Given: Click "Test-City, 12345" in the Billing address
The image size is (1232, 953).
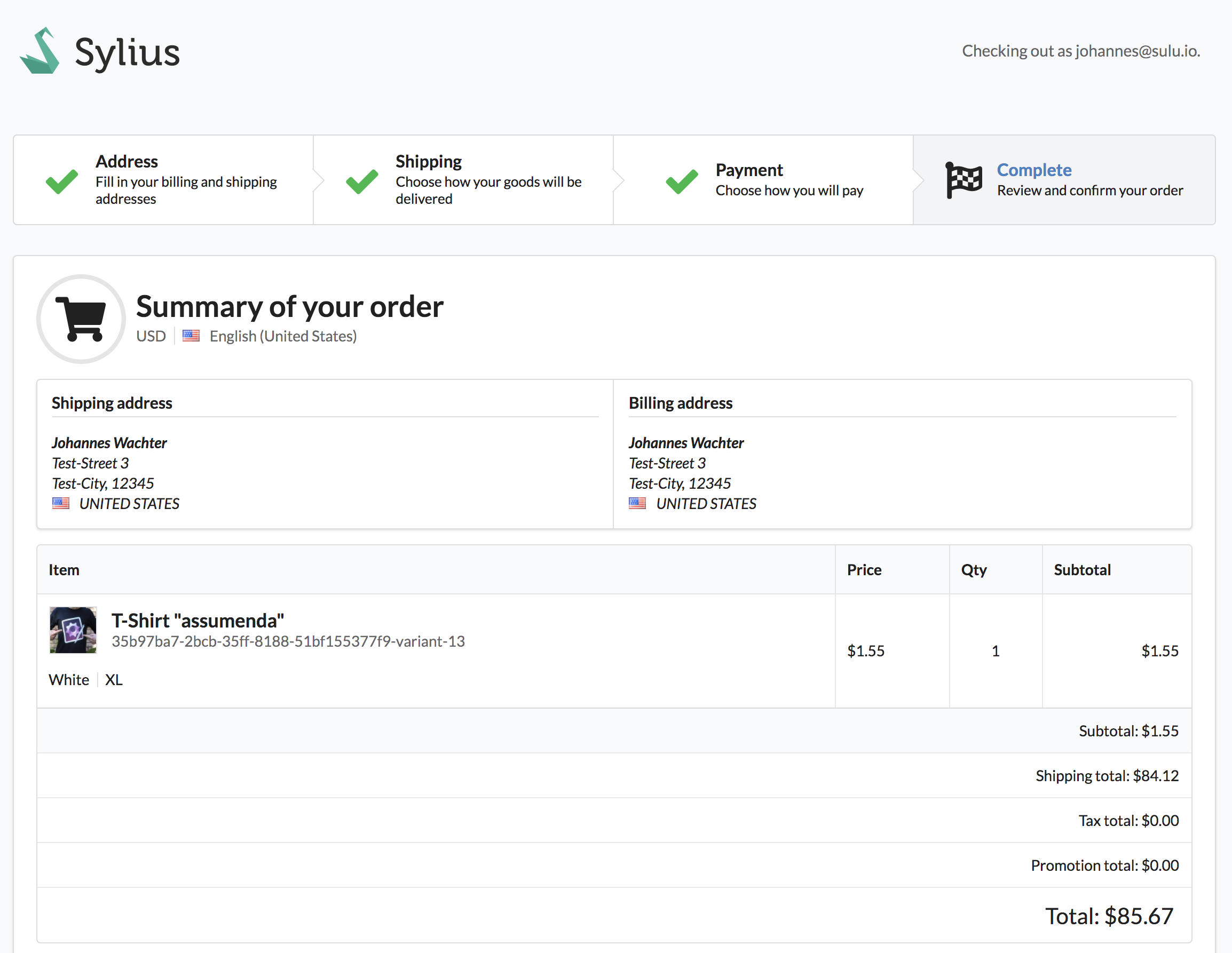Looking at the screenshot, I should 680,483.
